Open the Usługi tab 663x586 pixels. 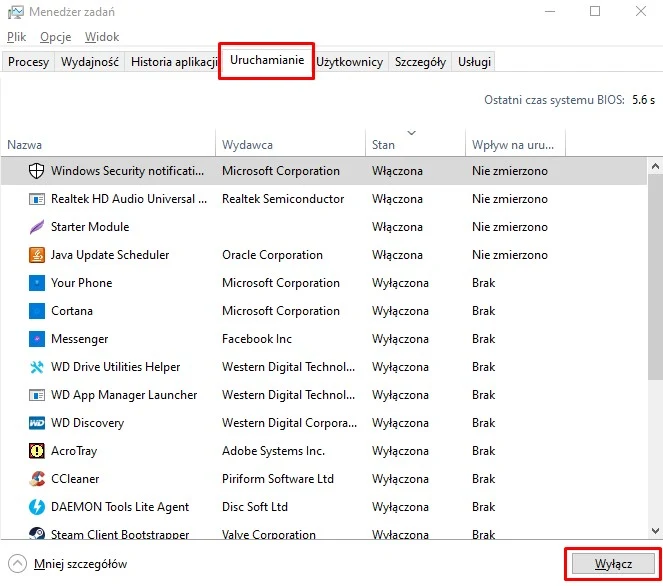pyautogui.click(x=474, y=62)
